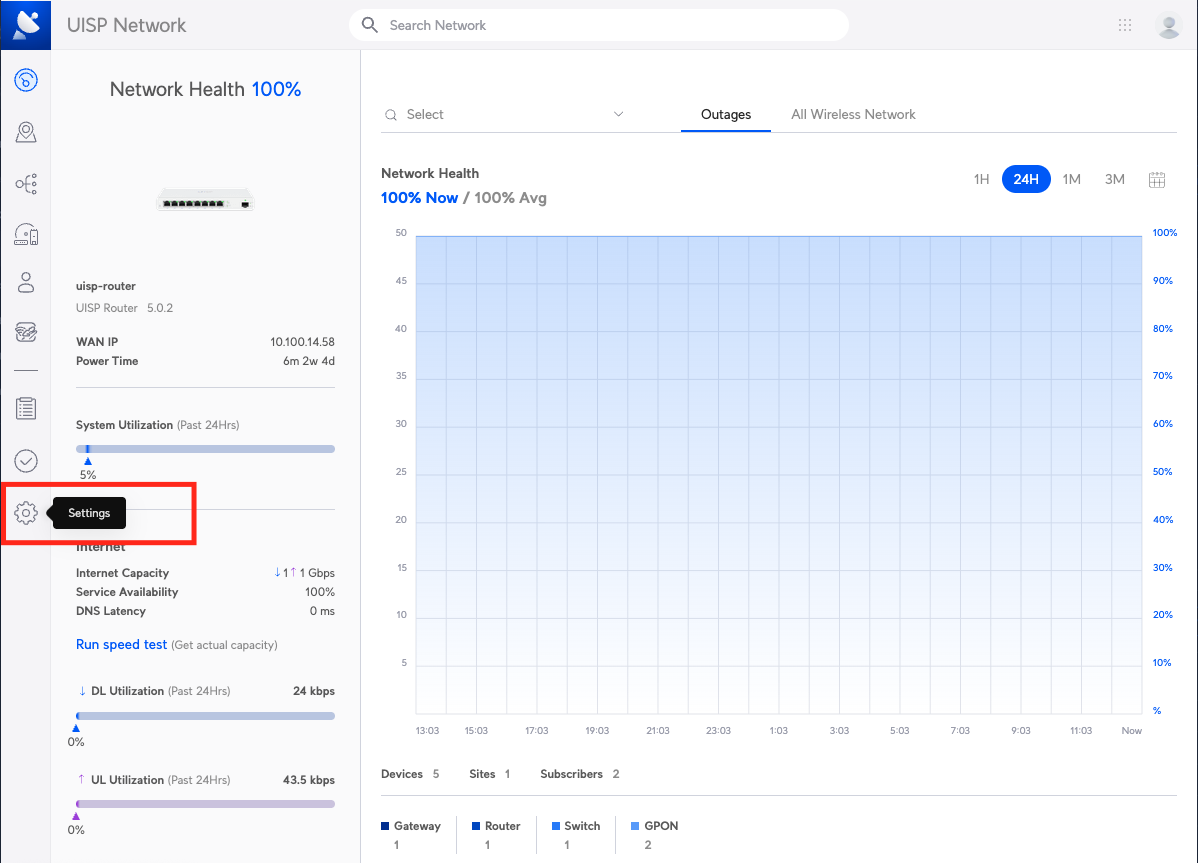Click the UL Utilization progress bar
1198x863 pixels.
pyautogui.click(x=206, y=804)
